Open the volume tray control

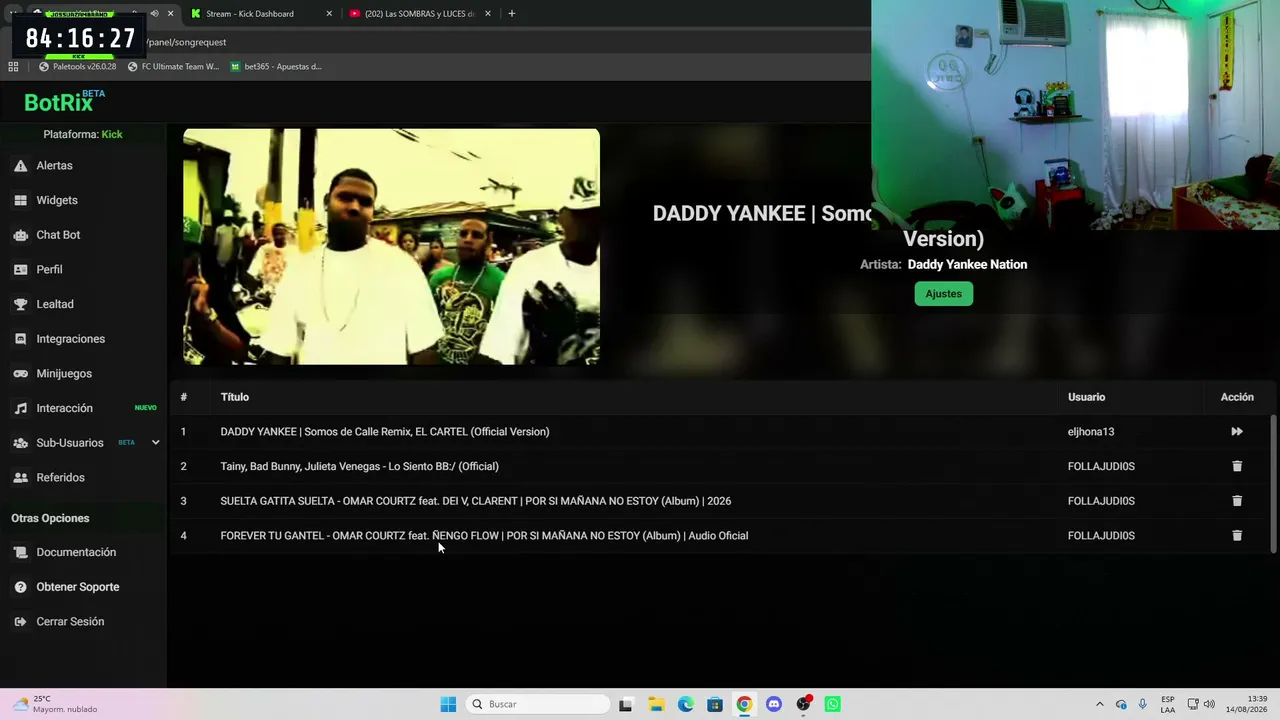click(x=1209, y=704)
